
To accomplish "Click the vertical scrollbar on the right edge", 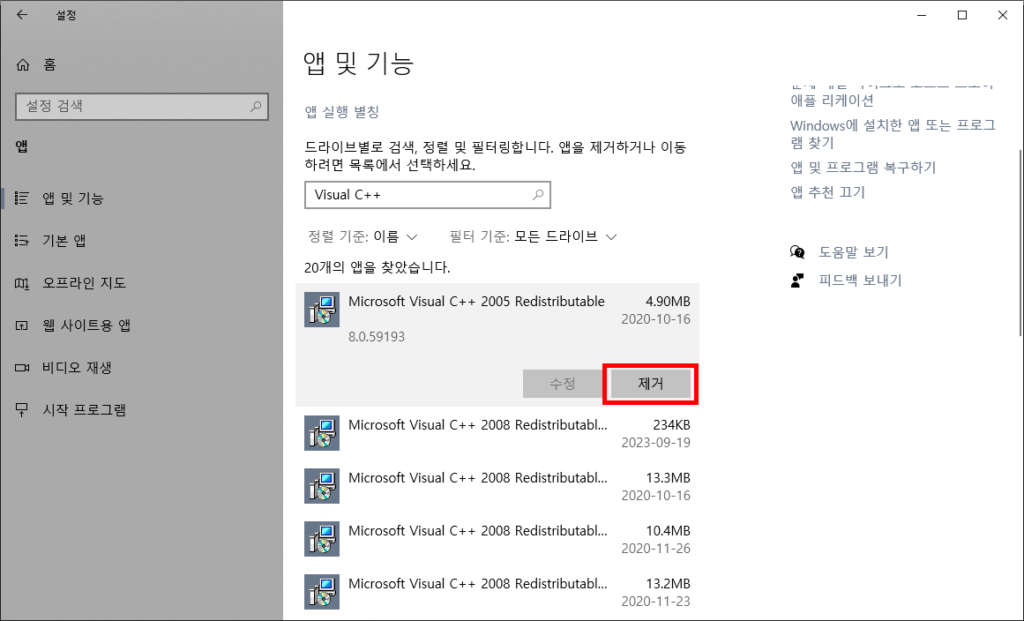I will click(1020, 243).
